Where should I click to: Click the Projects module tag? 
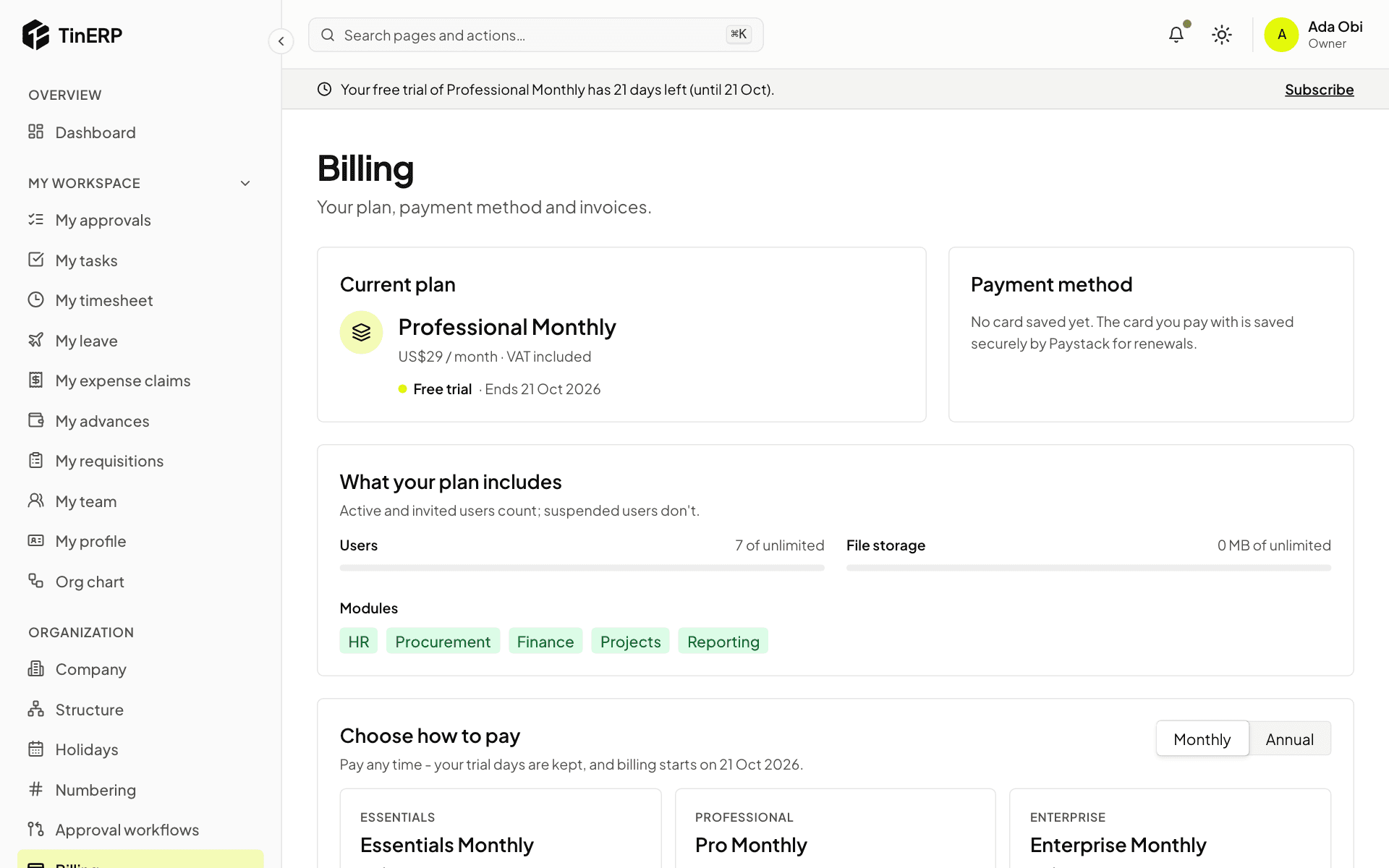coord(630,641)
